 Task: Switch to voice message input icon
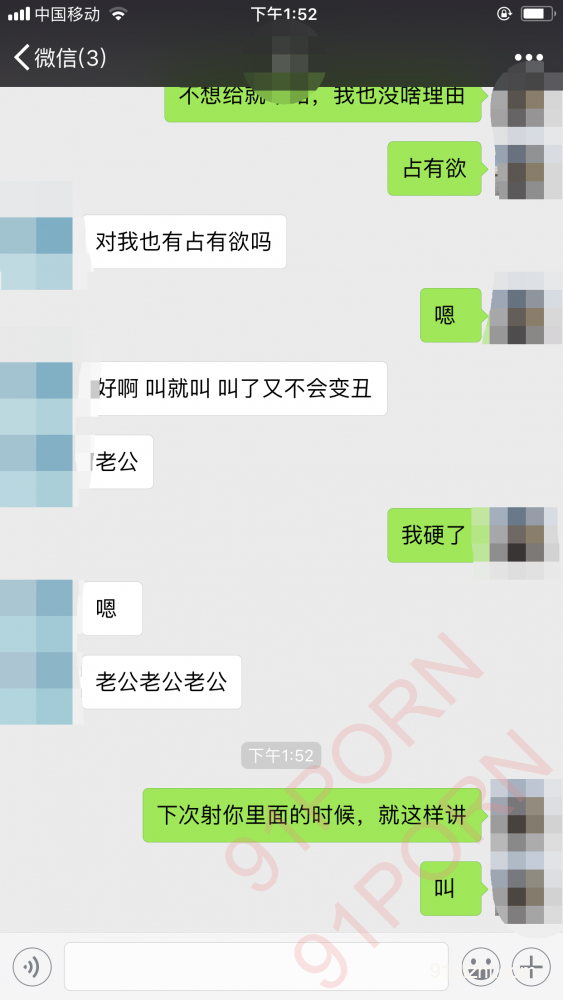[31, 967]
